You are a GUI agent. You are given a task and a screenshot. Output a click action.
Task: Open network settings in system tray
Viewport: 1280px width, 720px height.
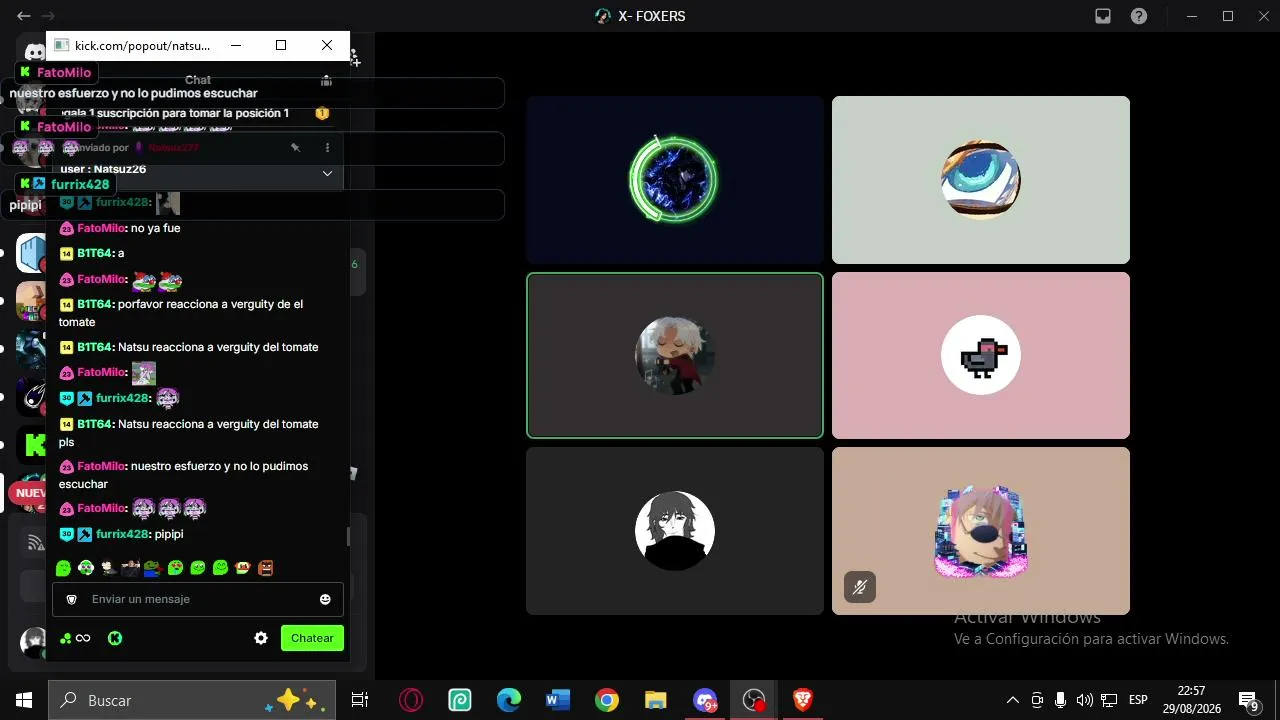point(1109,700)
